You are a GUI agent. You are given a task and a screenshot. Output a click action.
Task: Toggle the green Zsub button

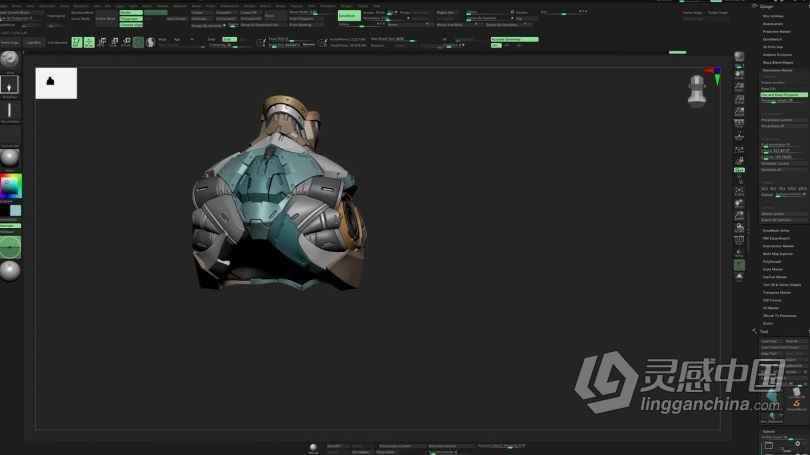(227, 39)
